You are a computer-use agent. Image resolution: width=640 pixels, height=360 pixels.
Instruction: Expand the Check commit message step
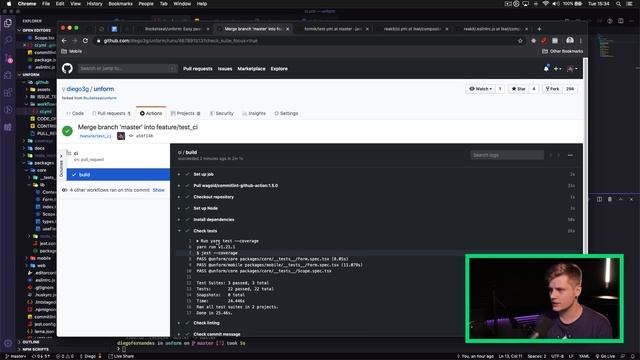[x=217, y=335]
